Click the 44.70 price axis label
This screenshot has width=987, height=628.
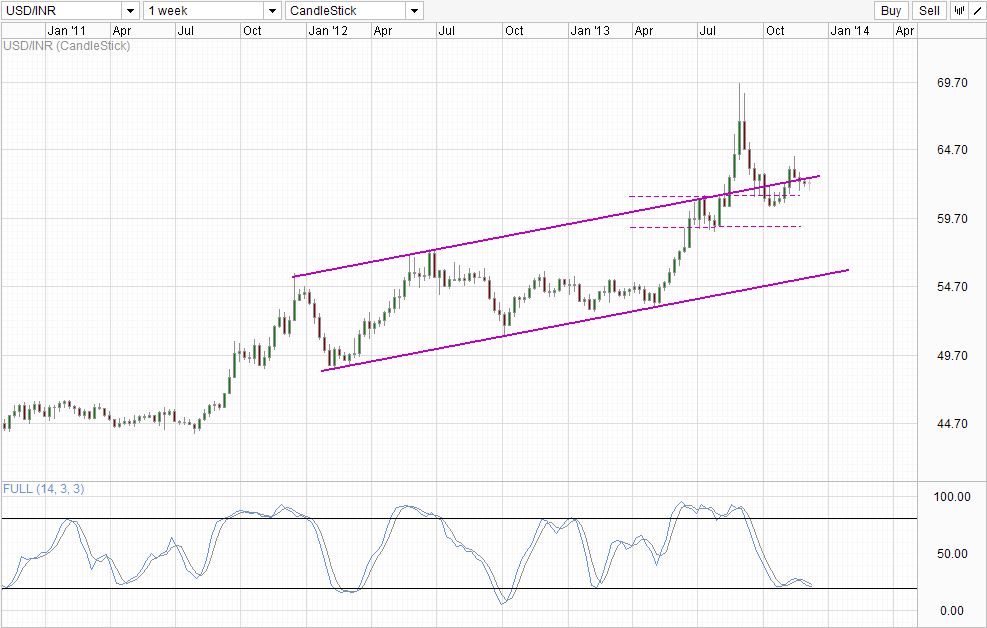click(x=952, y=424)
